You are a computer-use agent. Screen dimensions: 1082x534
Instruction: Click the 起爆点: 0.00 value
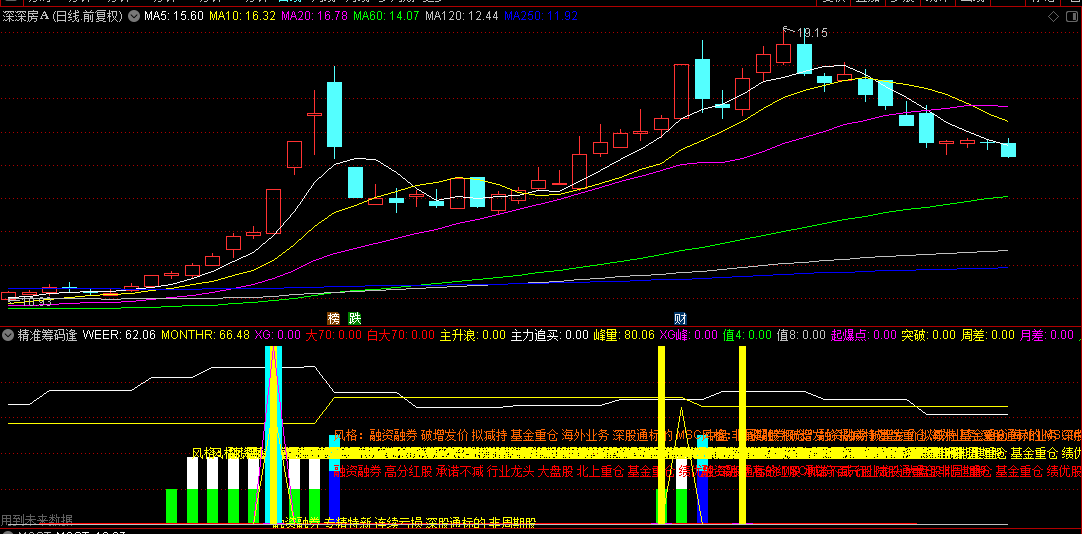[x=863, y=335]
